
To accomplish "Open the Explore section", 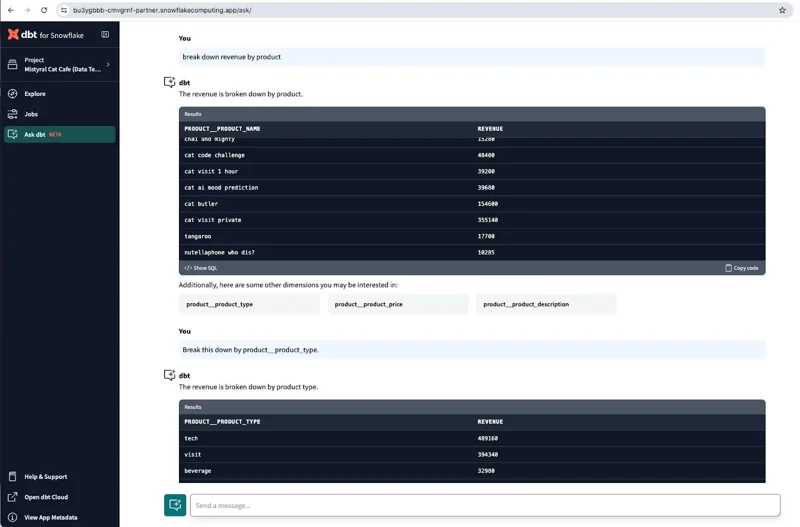I will coord(60,94).
